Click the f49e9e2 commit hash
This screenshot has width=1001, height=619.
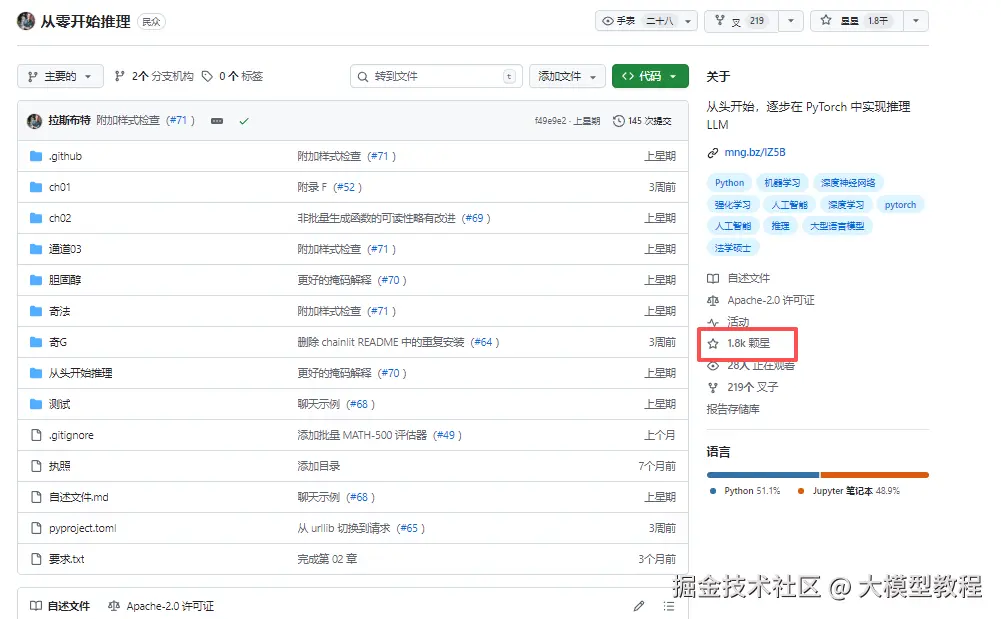(550, 121)
